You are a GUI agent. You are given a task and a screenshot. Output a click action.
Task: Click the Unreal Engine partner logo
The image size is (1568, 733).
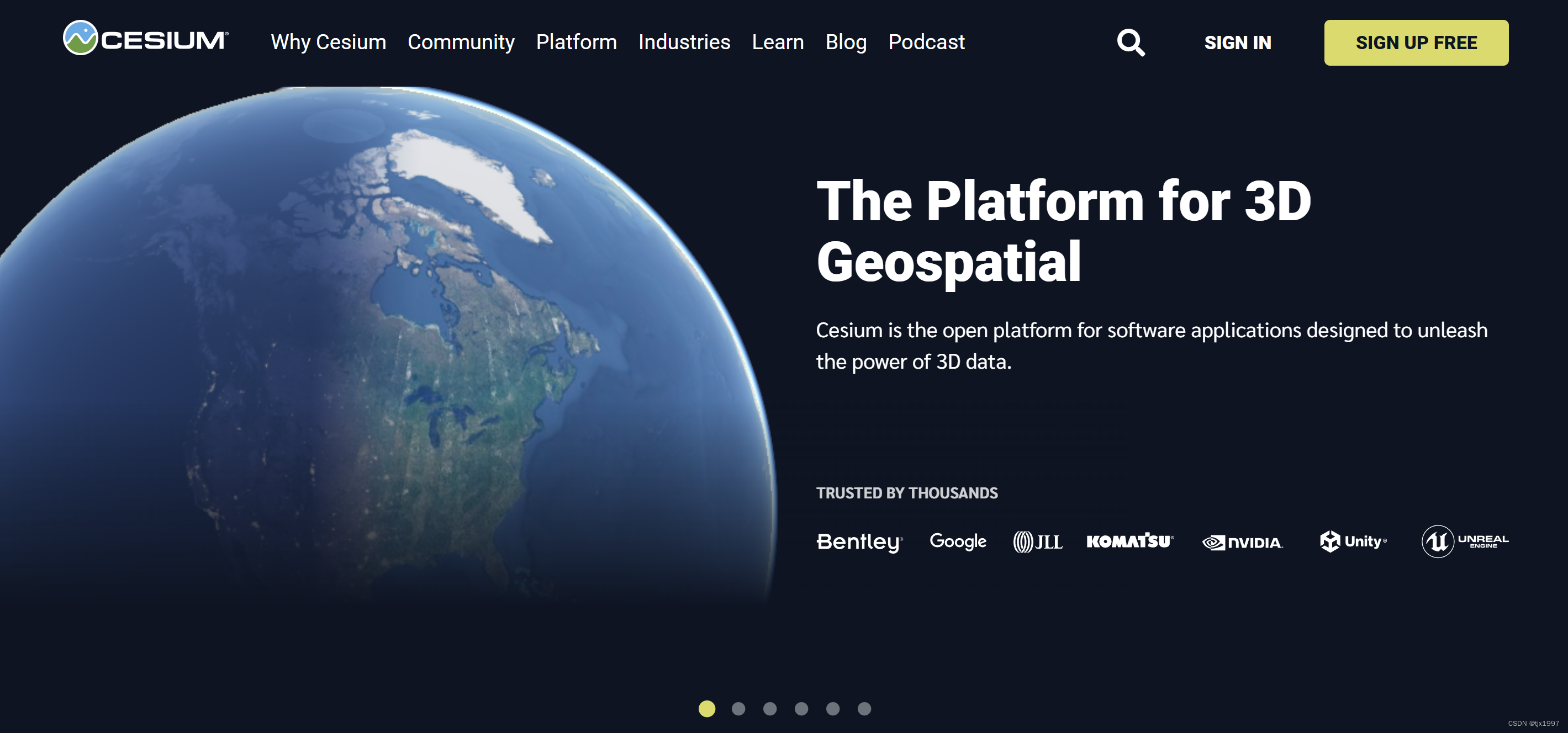[1465, 541]
